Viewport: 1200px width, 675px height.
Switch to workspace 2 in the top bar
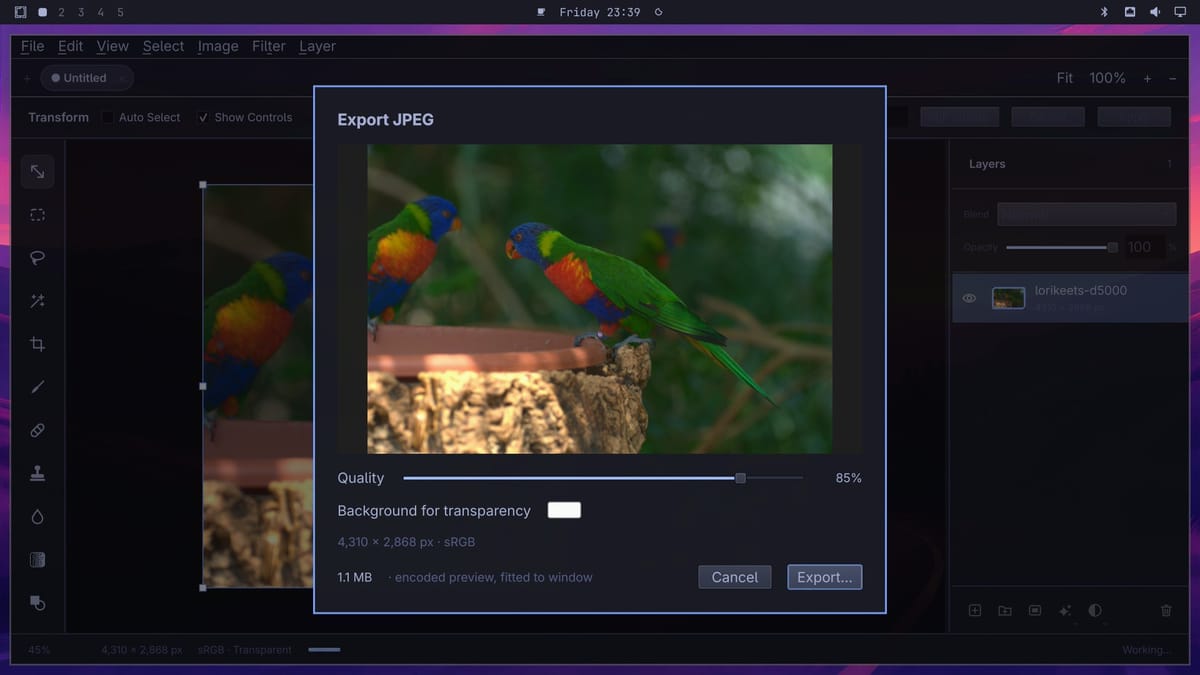(61, 12)
